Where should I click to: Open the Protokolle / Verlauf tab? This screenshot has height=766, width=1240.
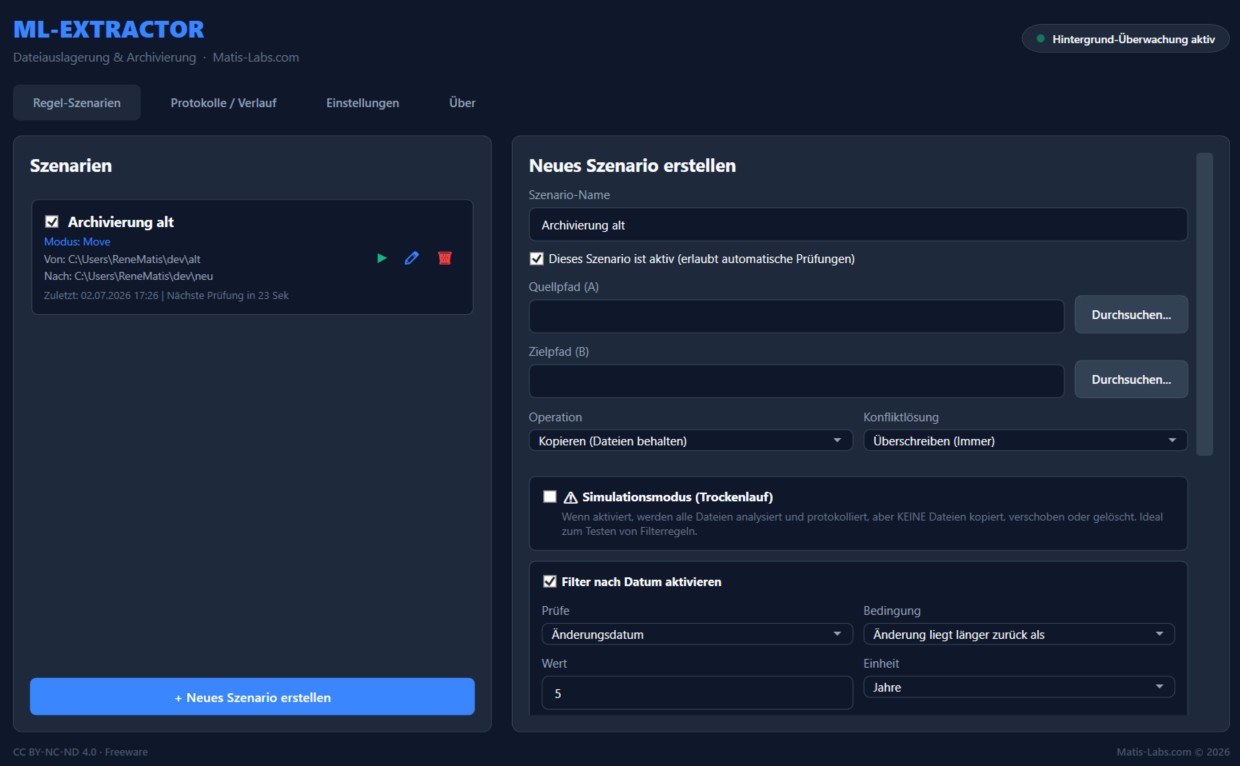coord(224,103)
